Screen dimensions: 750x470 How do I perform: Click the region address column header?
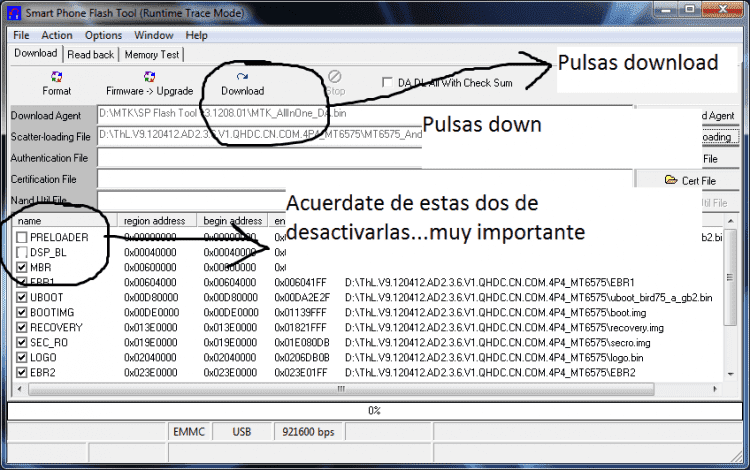(157, 220)
